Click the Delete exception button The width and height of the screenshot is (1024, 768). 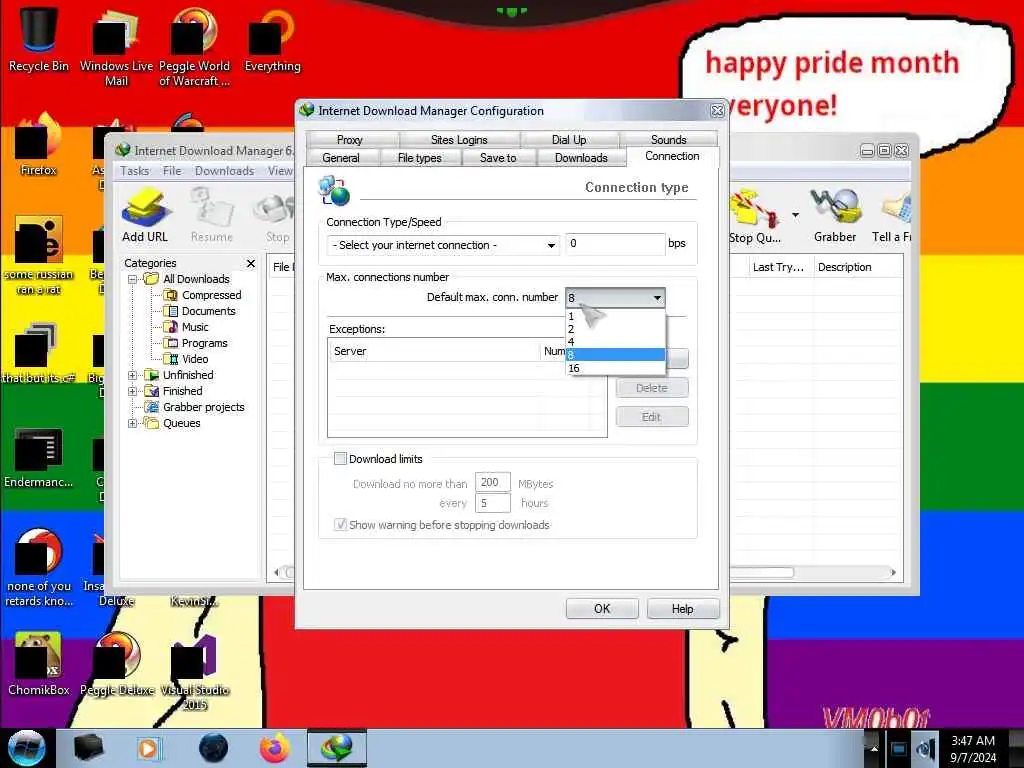(x=652, y=388)
